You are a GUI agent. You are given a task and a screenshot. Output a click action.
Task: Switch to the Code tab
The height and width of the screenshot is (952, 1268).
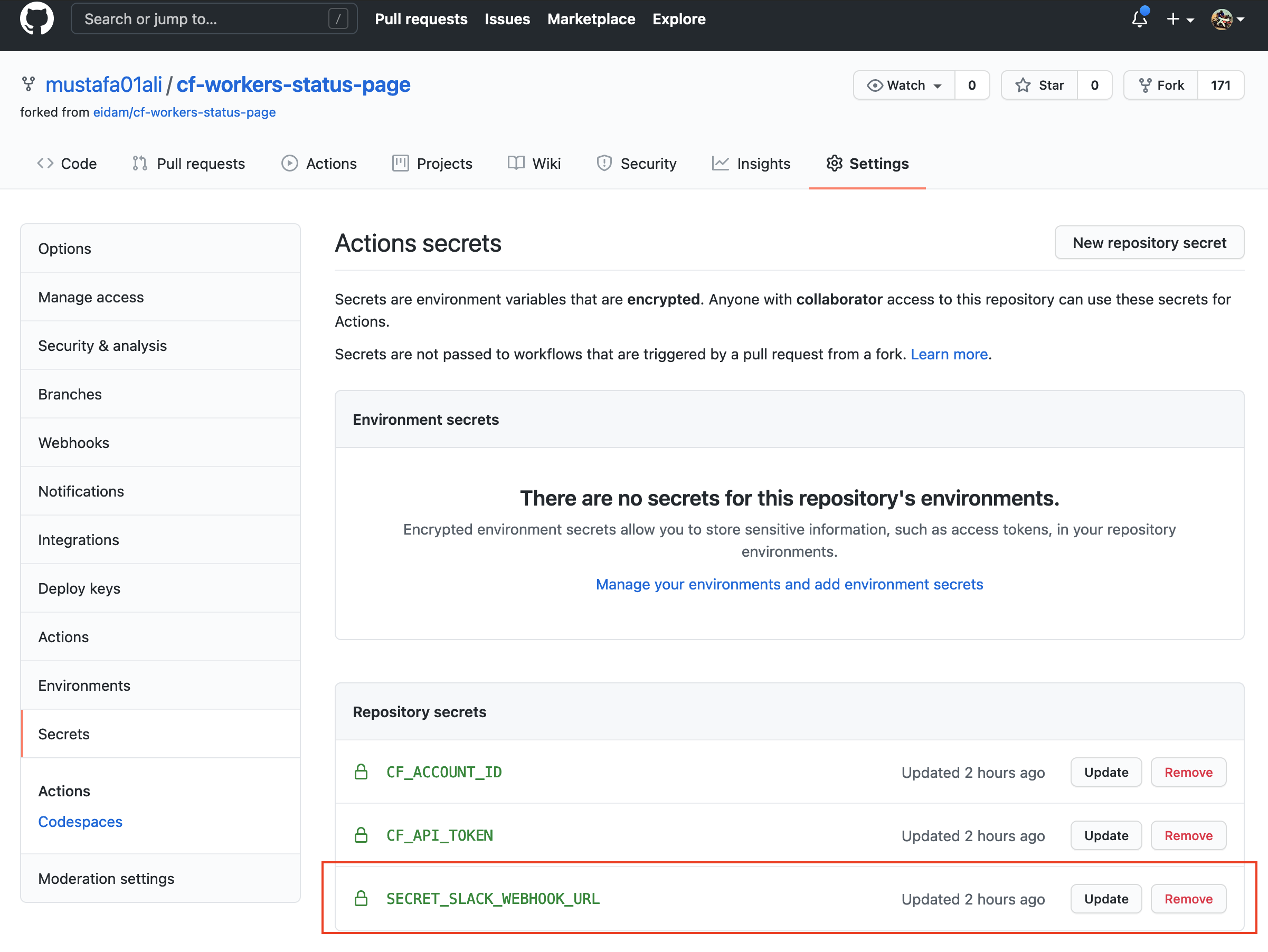click(67, 164)
